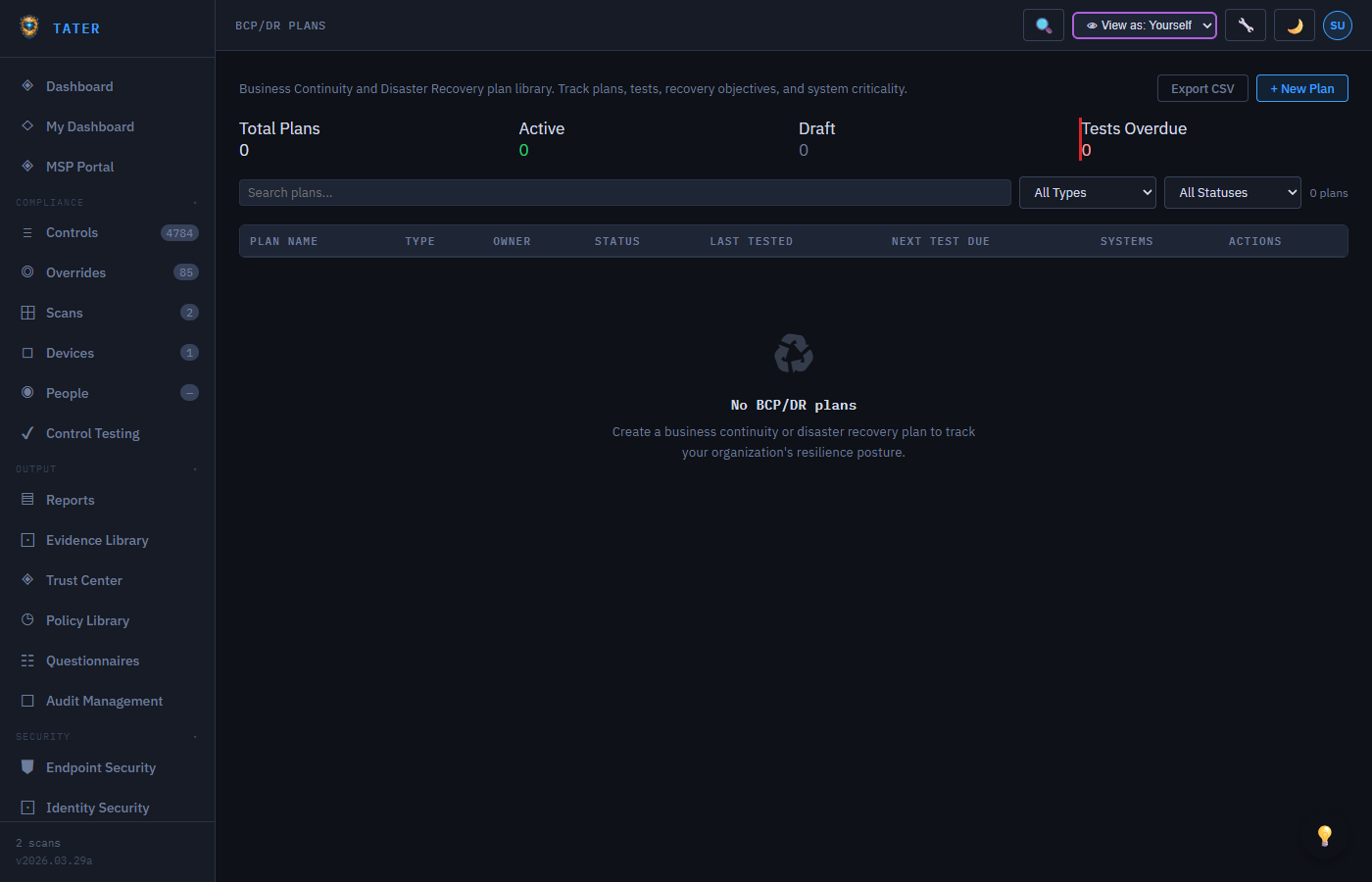Viewport: 1372px width, 882px height.
Task: Click the Reports page icon
Action: click(27, 500)
